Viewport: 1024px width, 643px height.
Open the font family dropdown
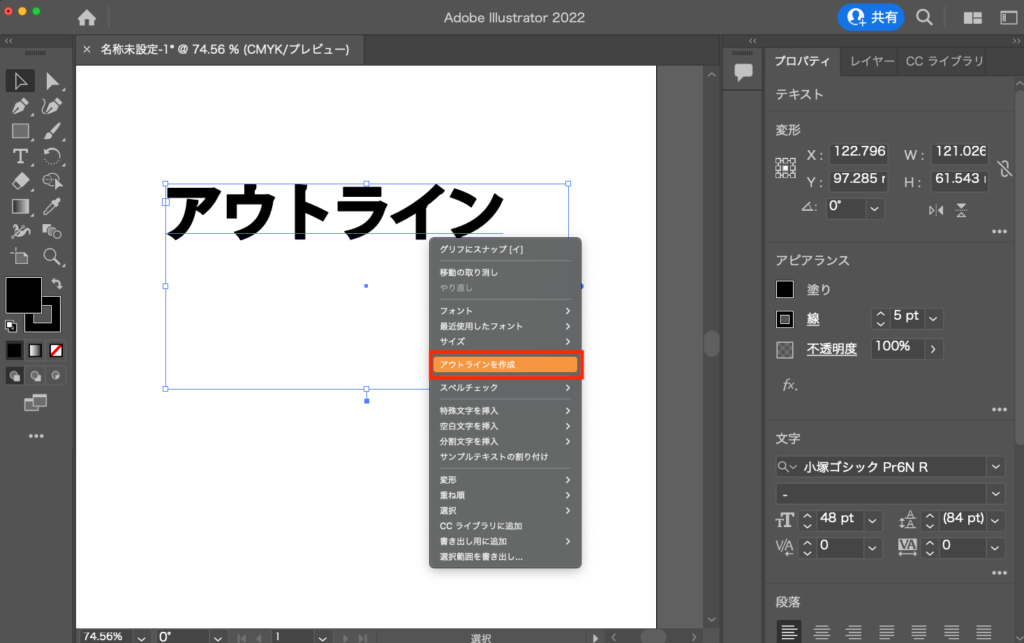tap(995, 467)
